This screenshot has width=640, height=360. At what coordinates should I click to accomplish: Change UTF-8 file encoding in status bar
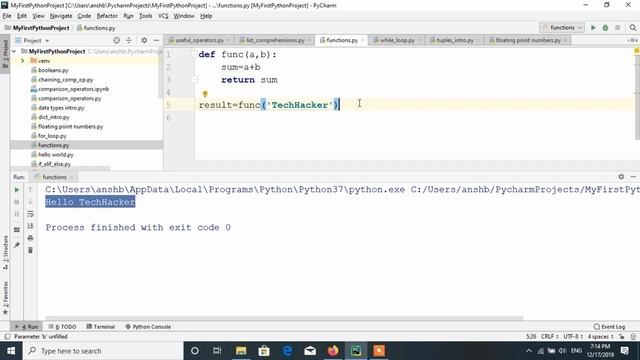572,337
